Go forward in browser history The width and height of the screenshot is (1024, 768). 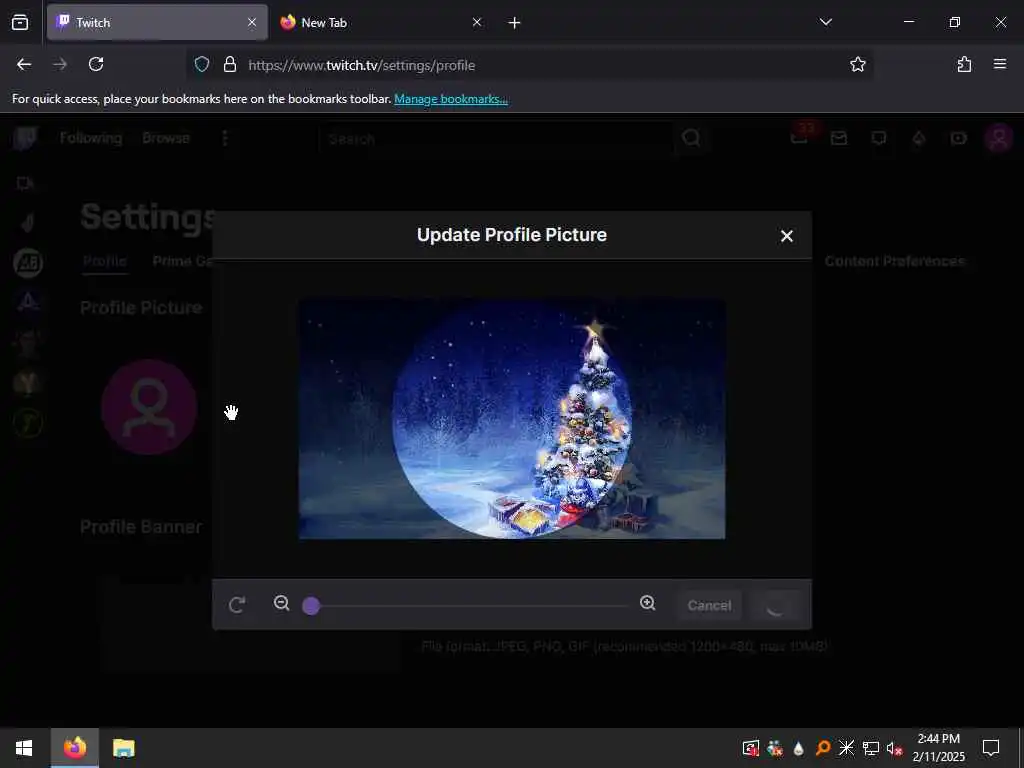[x=59, y=64]
